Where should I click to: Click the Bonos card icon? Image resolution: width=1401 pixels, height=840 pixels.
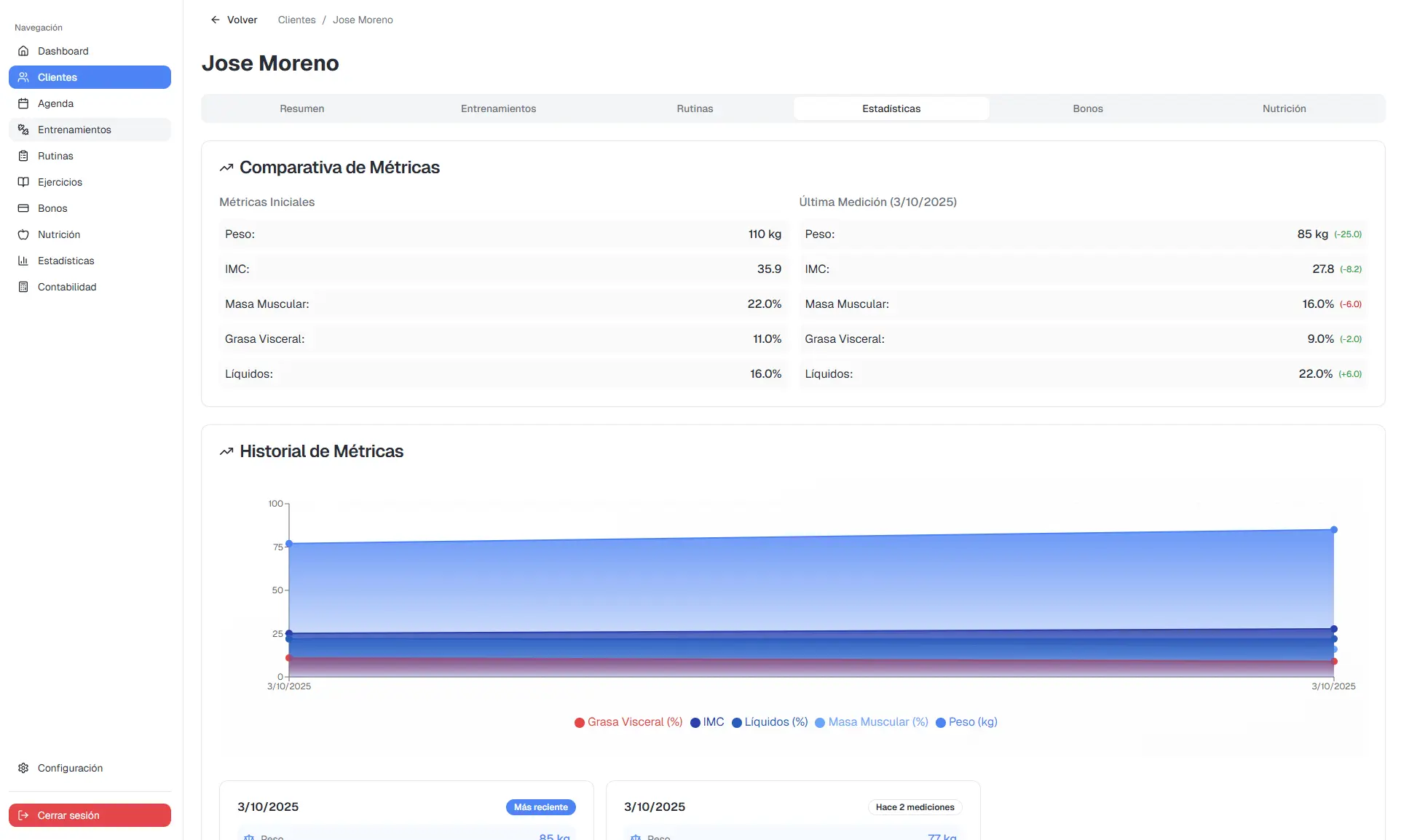click(x=23, y=208)
